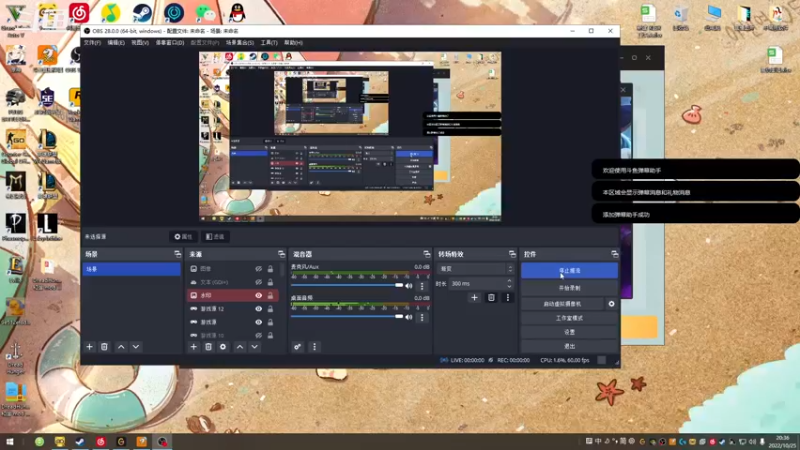The width and height of the screenshot is (800, 450).
Task: Open the 工具(T) menu
Action: 269,43
